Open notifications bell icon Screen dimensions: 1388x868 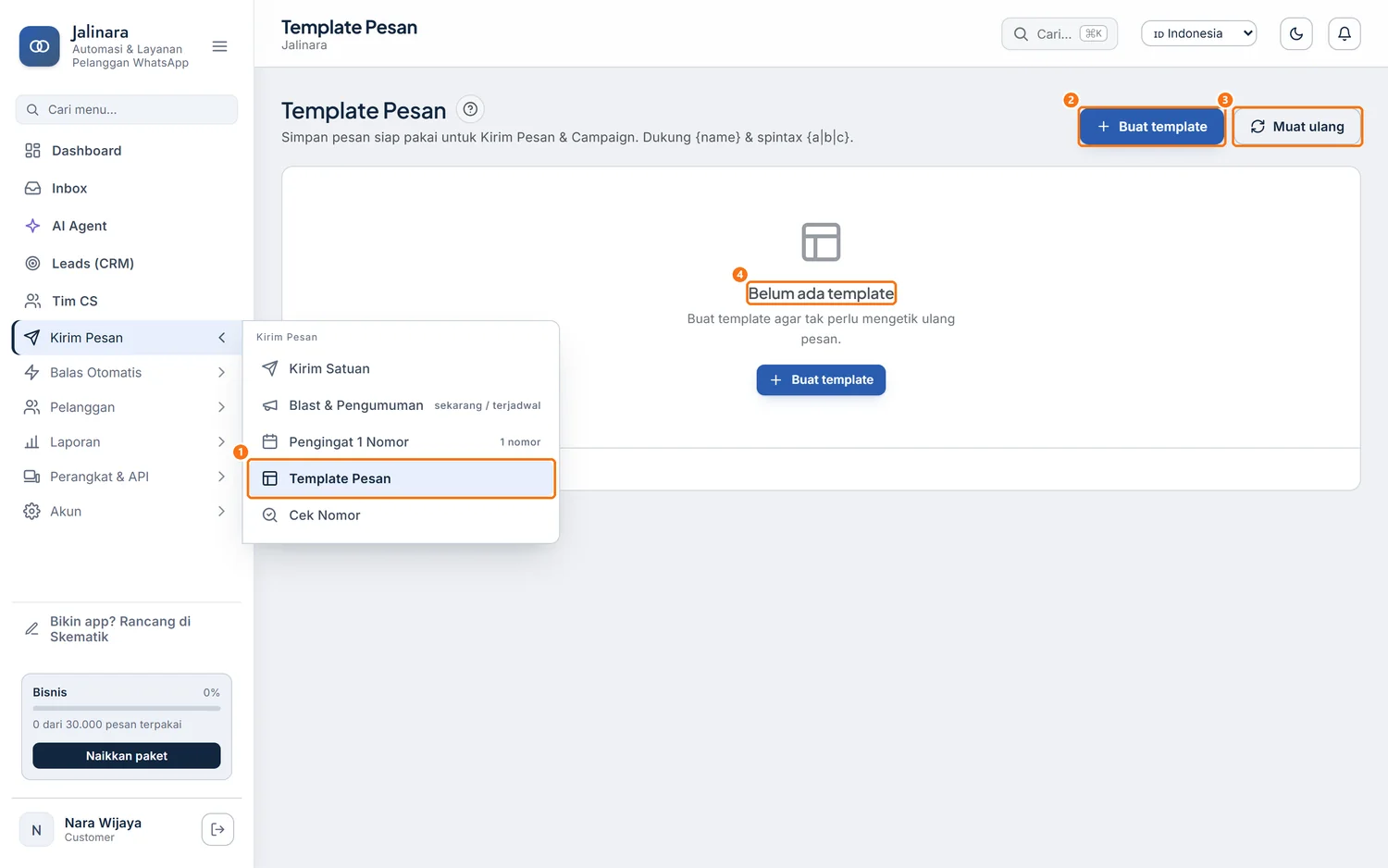1344,34
